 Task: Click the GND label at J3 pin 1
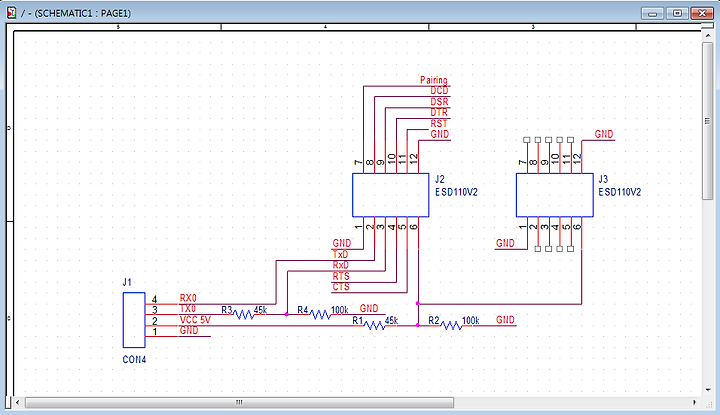505,243
